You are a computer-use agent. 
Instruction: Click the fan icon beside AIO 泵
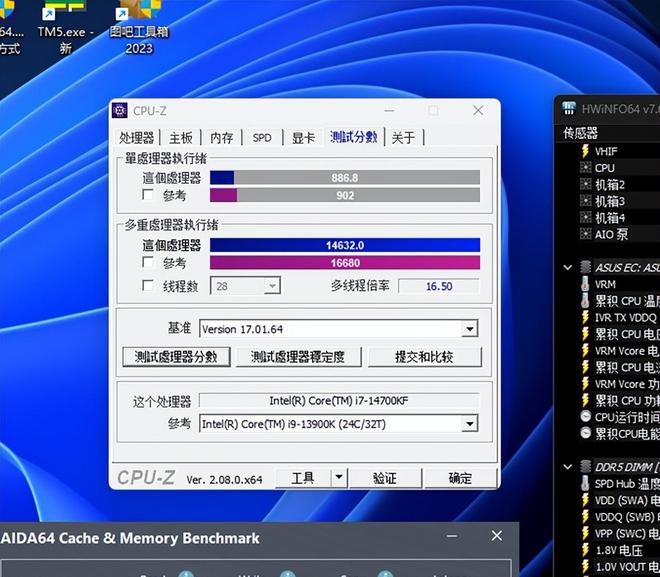click(x=585, y=234)
